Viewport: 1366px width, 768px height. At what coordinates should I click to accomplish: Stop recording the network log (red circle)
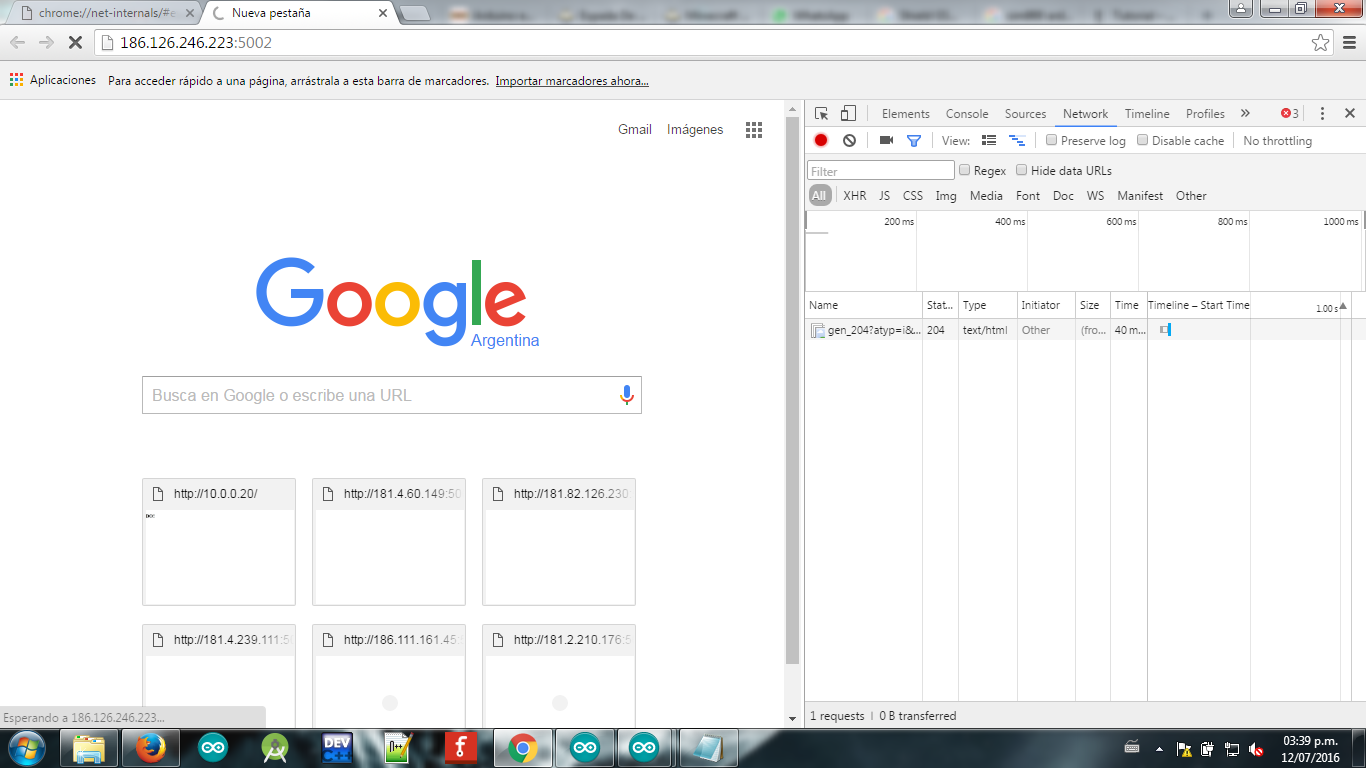click(x=821, y=141)
